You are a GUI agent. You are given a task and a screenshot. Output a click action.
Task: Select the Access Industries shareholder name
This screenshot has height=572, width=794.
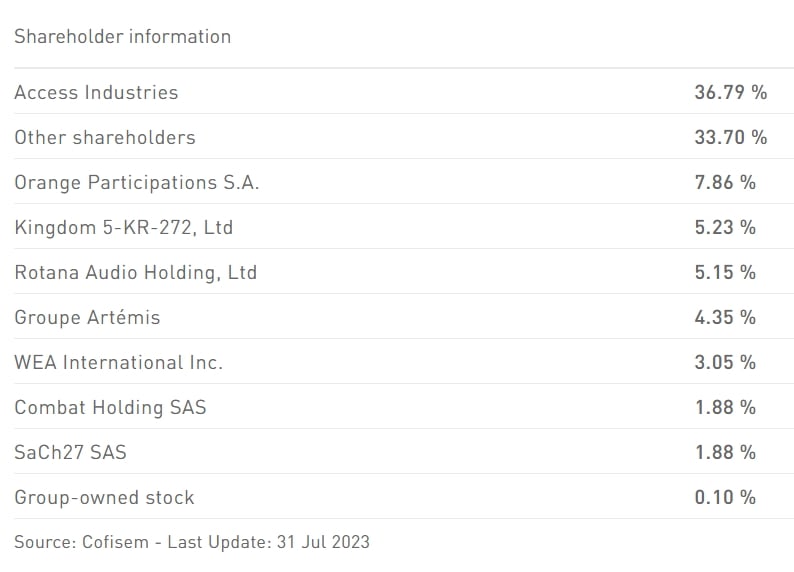pyautogui.click(x=96, y=93)
